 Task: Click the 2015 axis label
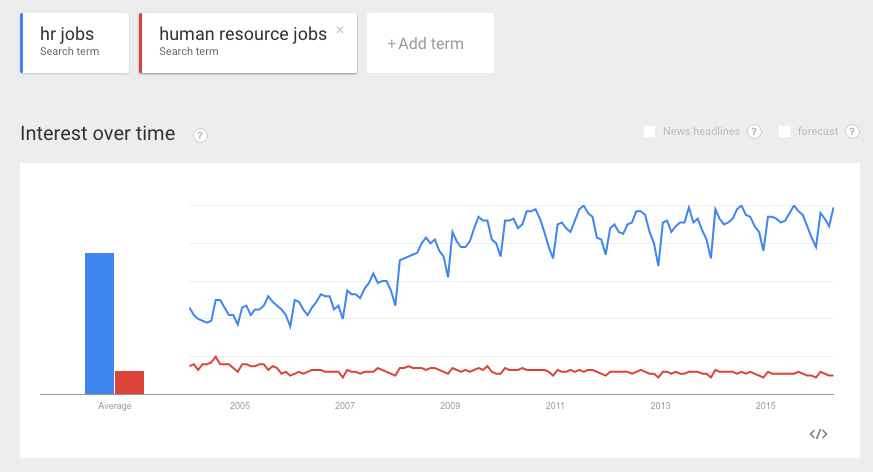[x=766, y=406]
